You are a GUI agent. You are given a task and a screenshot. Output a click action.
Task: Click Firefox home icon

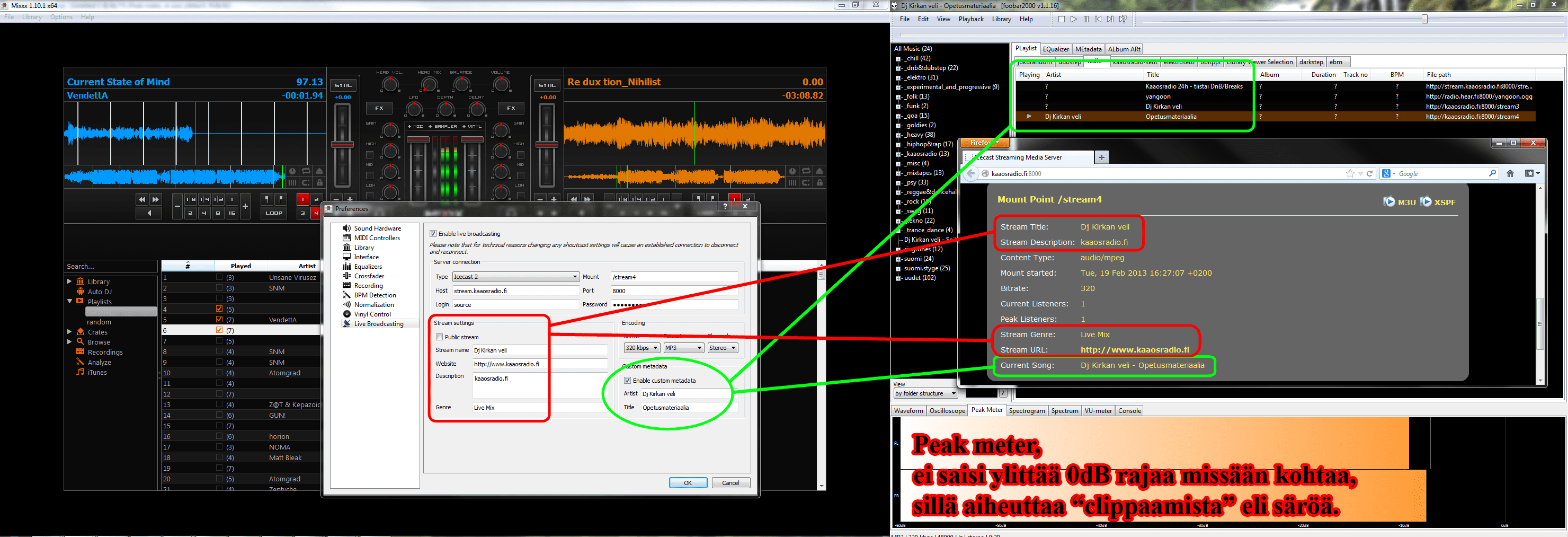coord(1510,173)
